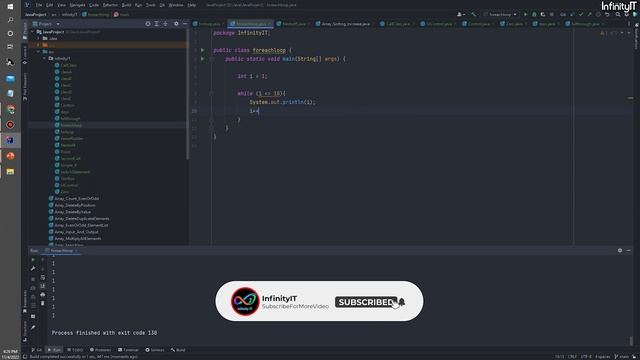Clear all Run console output
Viewport: 640px width, 360px height.
click(x=42, y=303)
